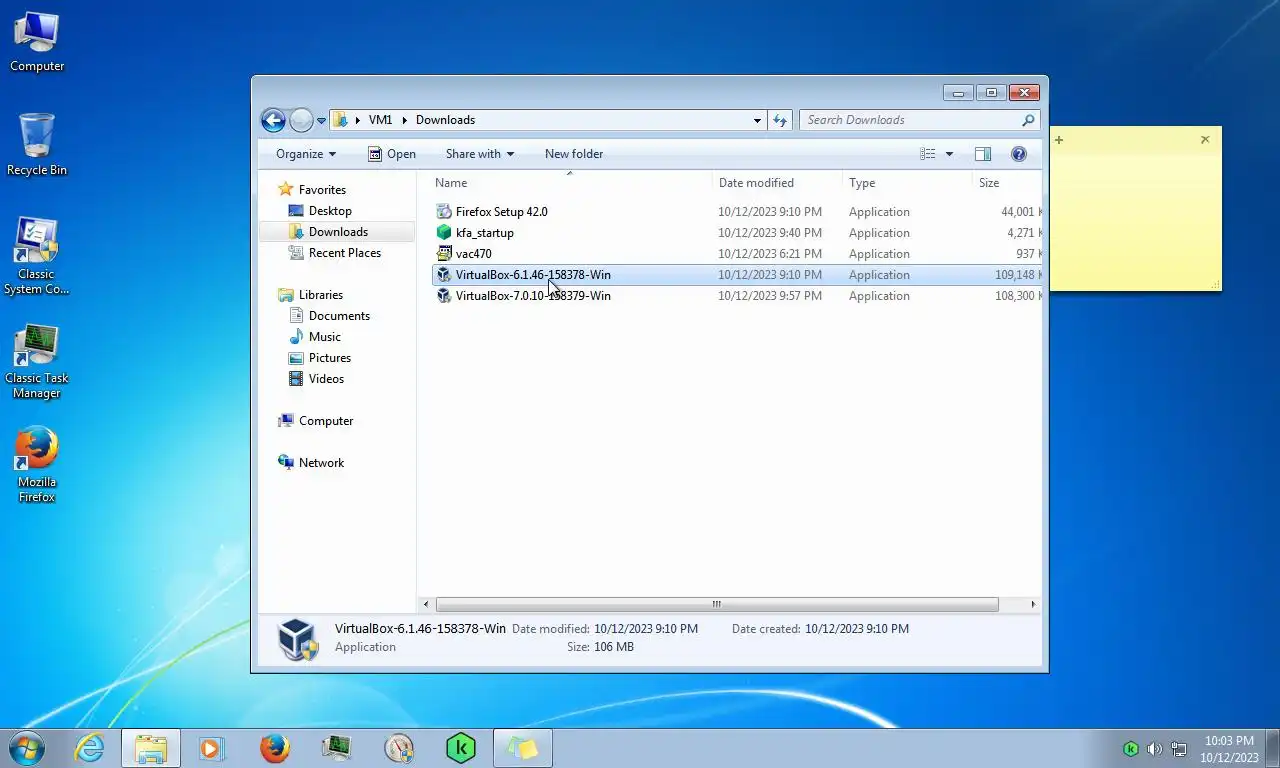Open address bar previous locations dropdown
Image resolution: width=1280 pixels, height=768 pixels.
[757, 120]
